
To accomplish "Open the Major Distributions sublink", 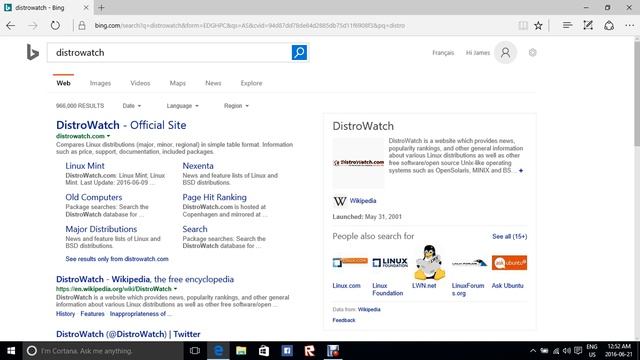I will [x=101, y=229].
